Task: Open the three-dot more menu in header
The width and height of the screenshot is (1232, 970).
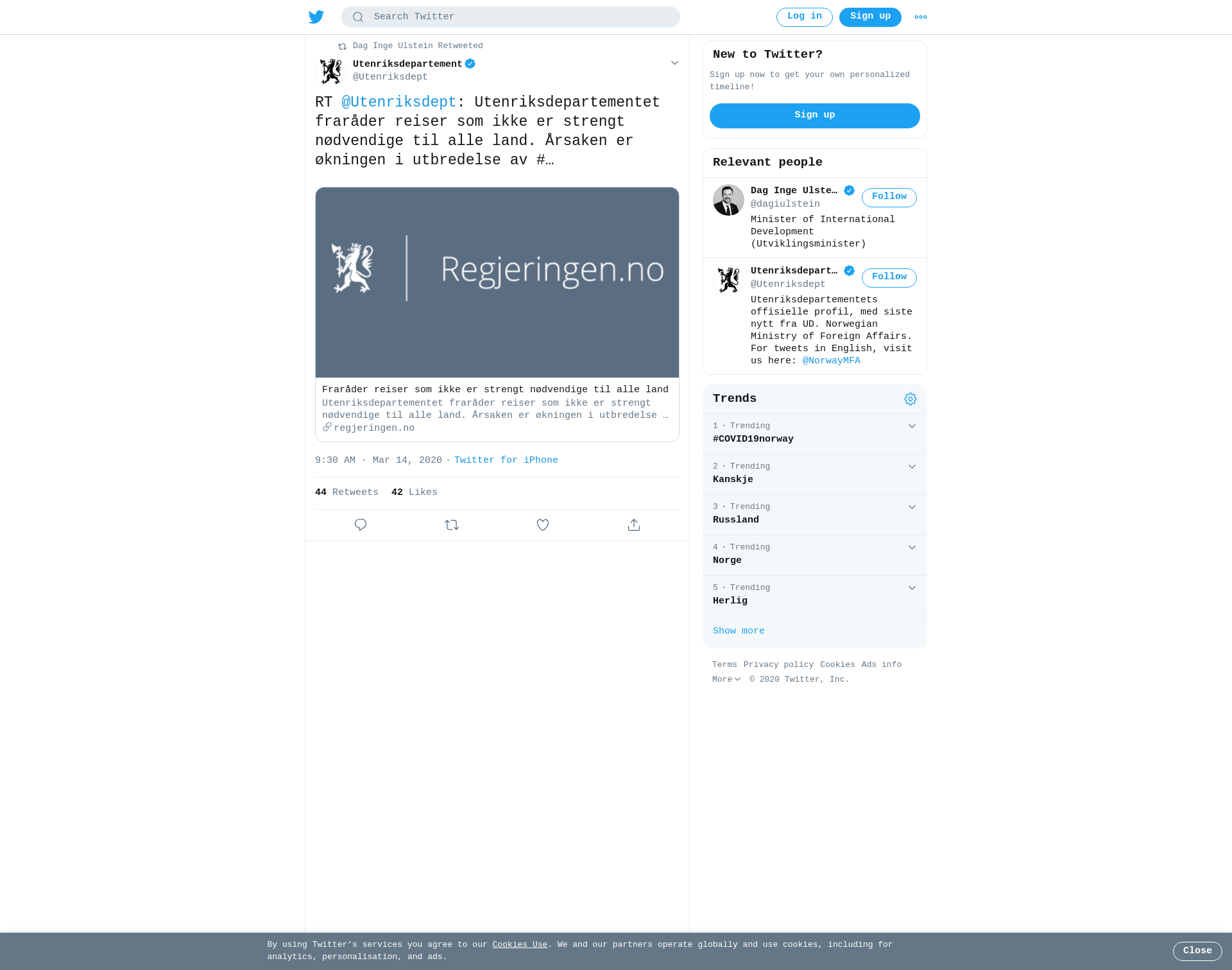Action: [x=921, y=17]
